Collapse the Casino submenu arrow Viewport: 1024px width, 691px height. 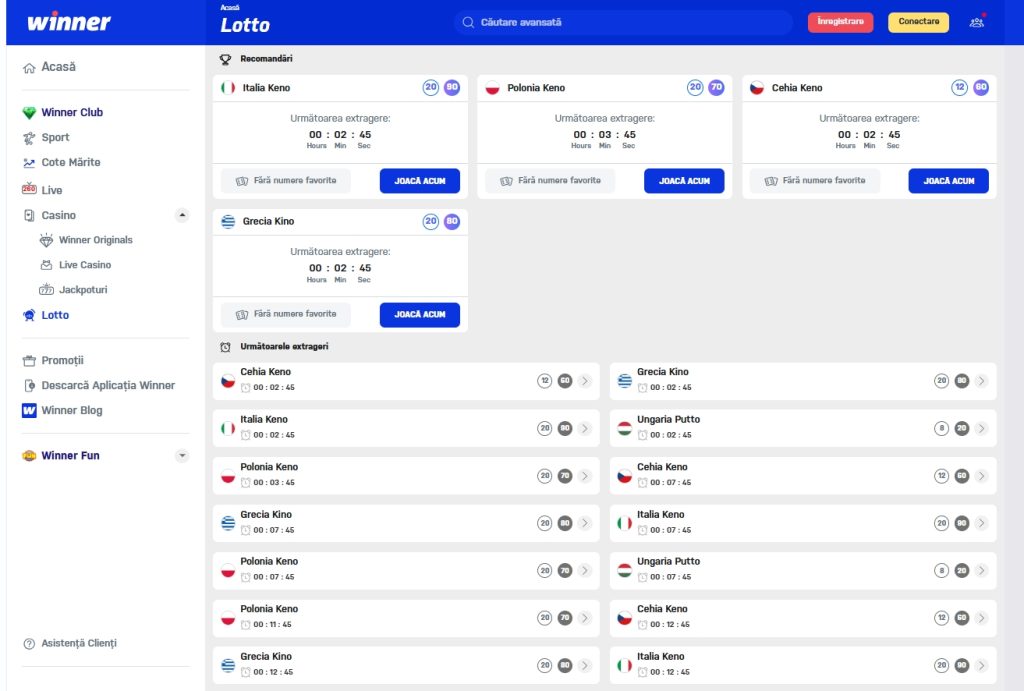coord(182,215)
